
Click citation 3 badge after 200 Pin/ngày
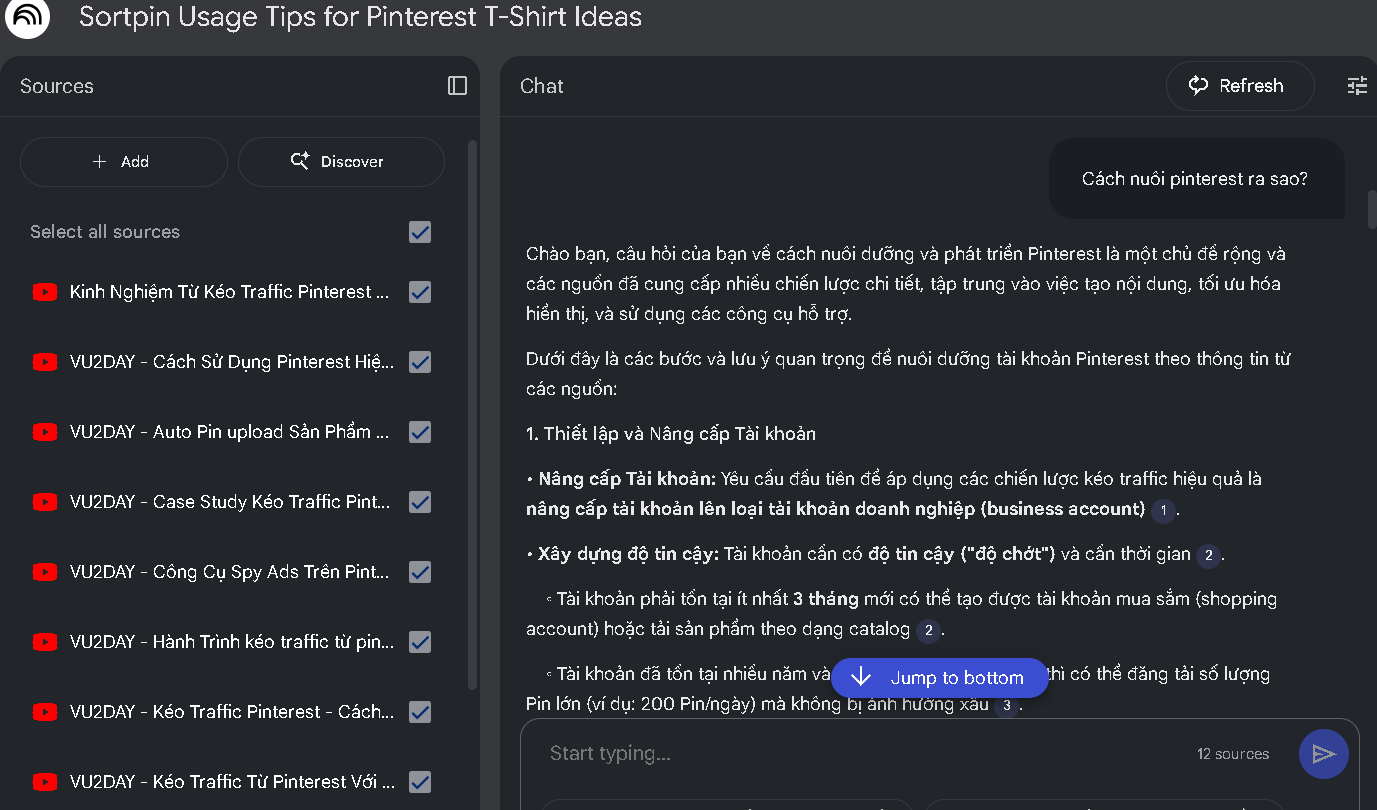[x=1006, y=705]
